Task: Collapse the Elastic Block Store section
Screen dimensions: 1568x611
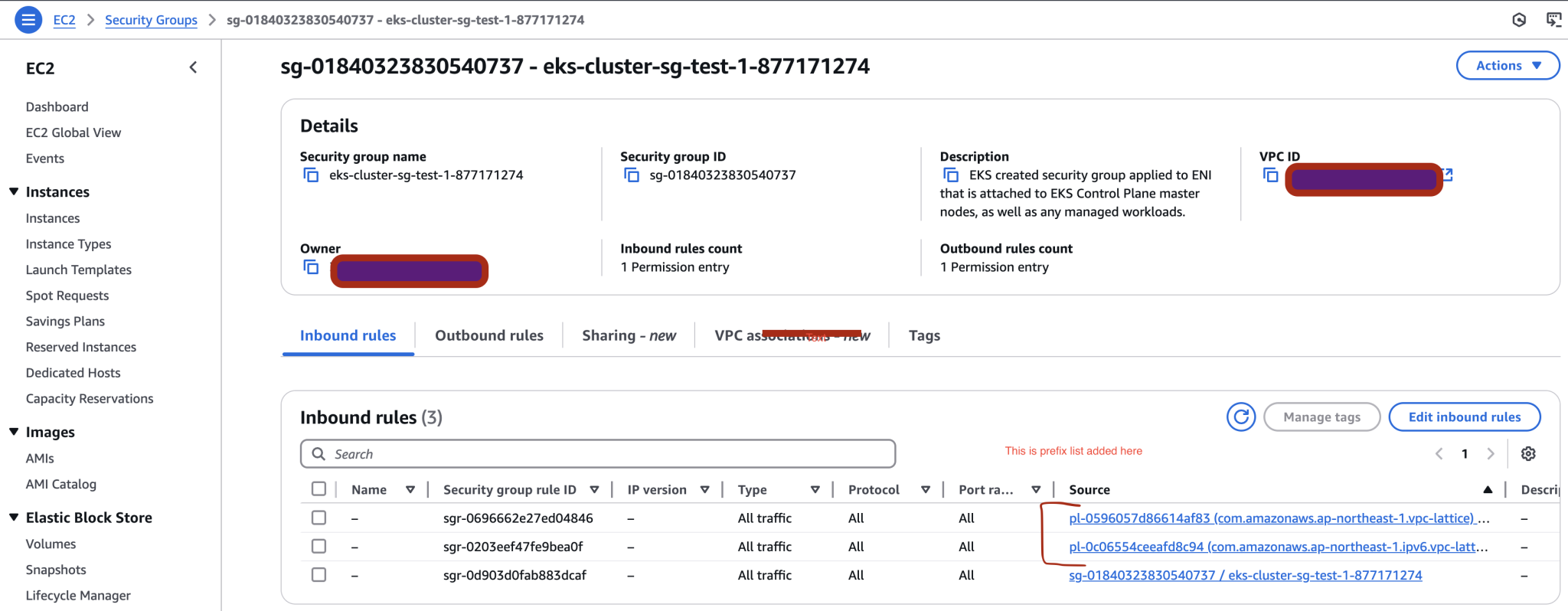Action: pos(14,518)
